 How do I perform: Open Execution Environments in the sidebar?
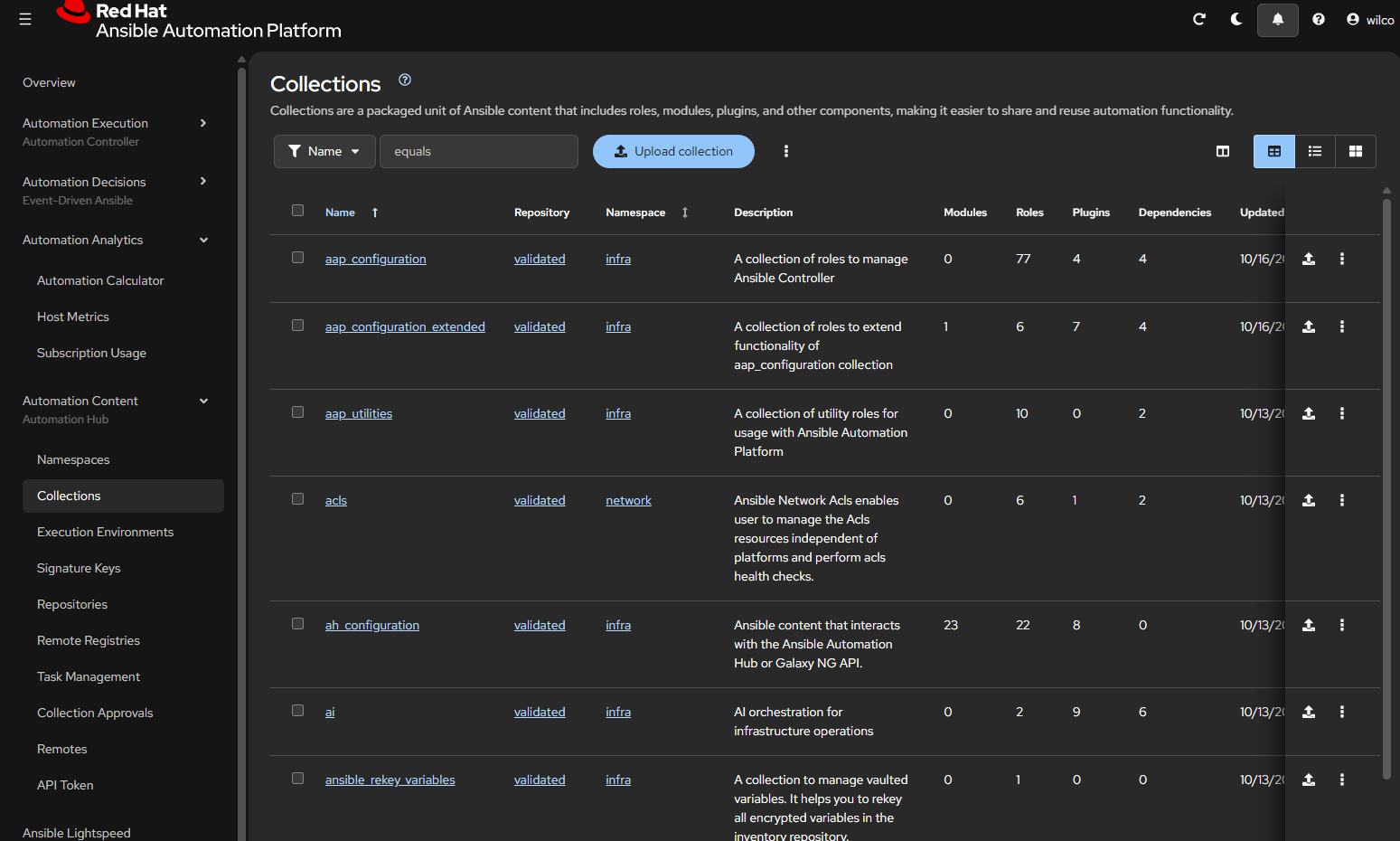tap(105, 532)
